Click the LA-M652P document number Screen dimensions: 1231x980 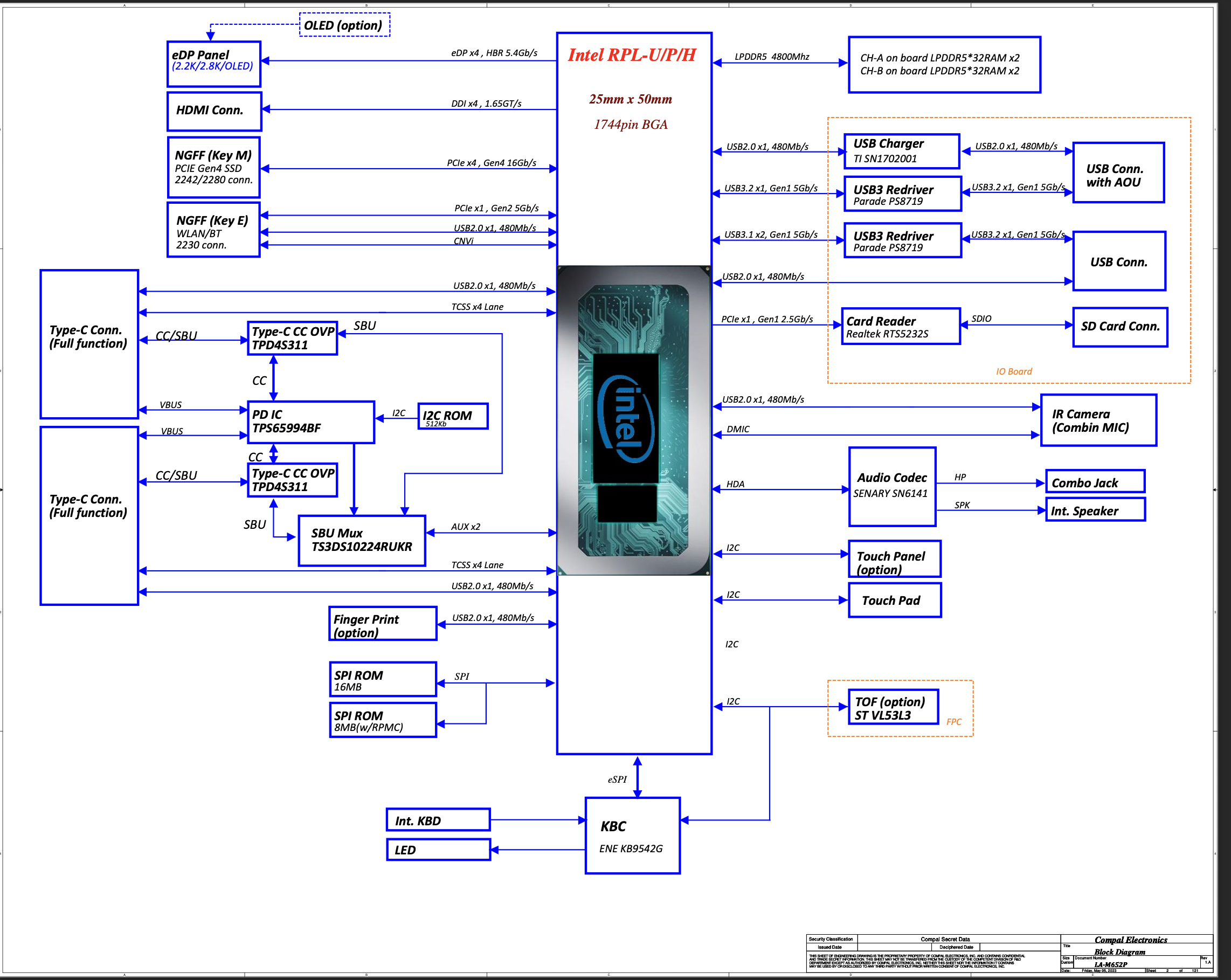tap(1110, 964)
